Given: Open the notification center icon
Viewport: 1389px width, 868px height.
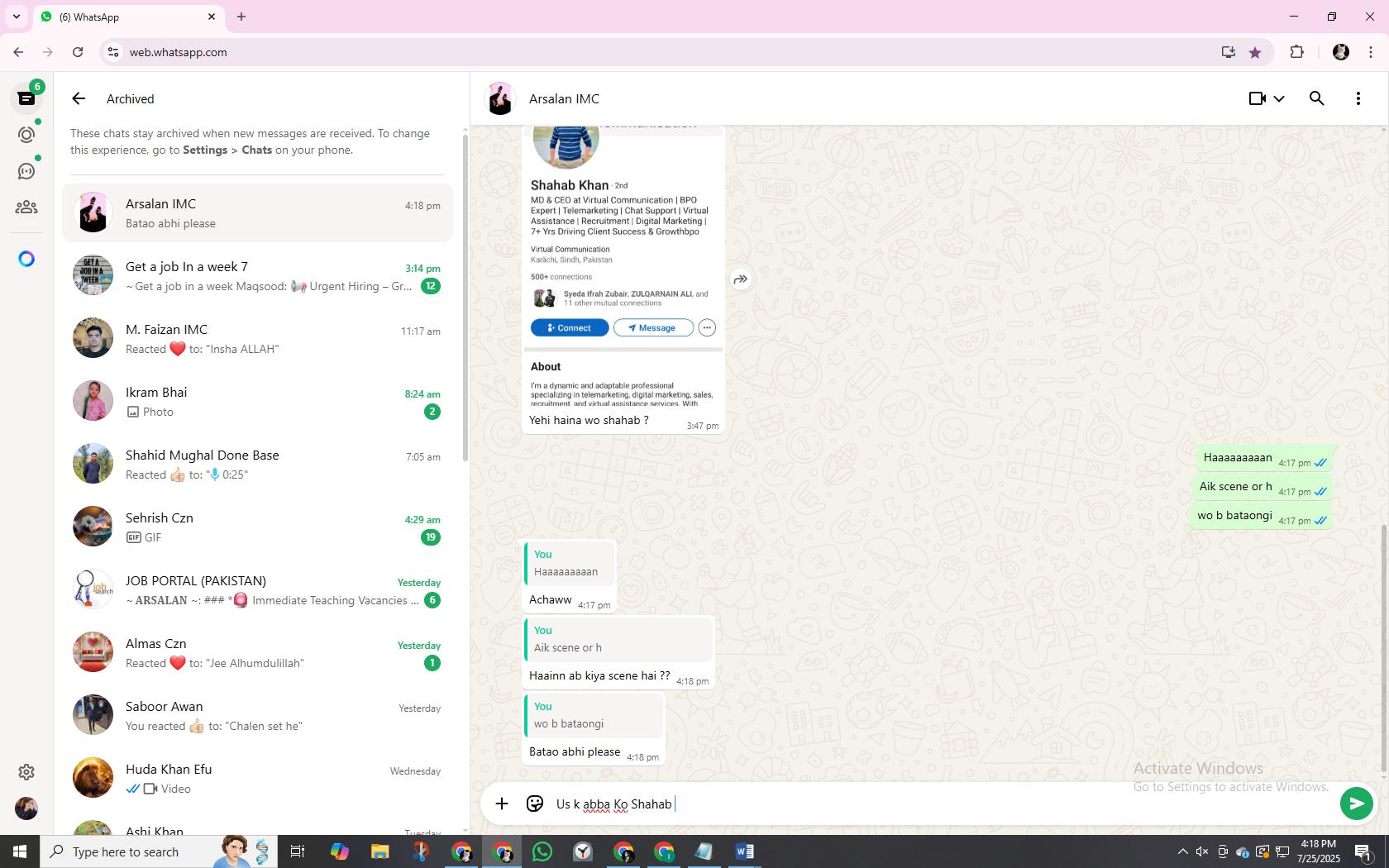Looking at the screenshot, I should click(1363, 851).
